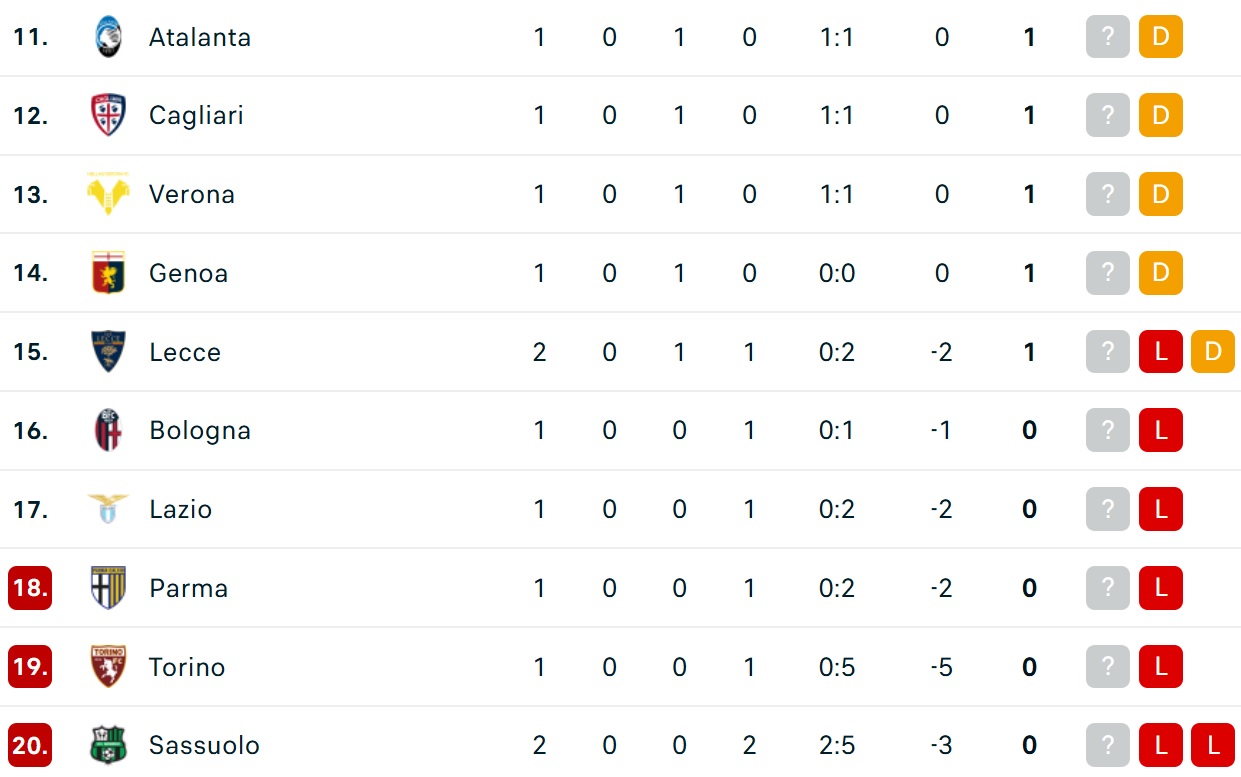
Task: Open the Sassuolo team page link
Action: [204, 745]
